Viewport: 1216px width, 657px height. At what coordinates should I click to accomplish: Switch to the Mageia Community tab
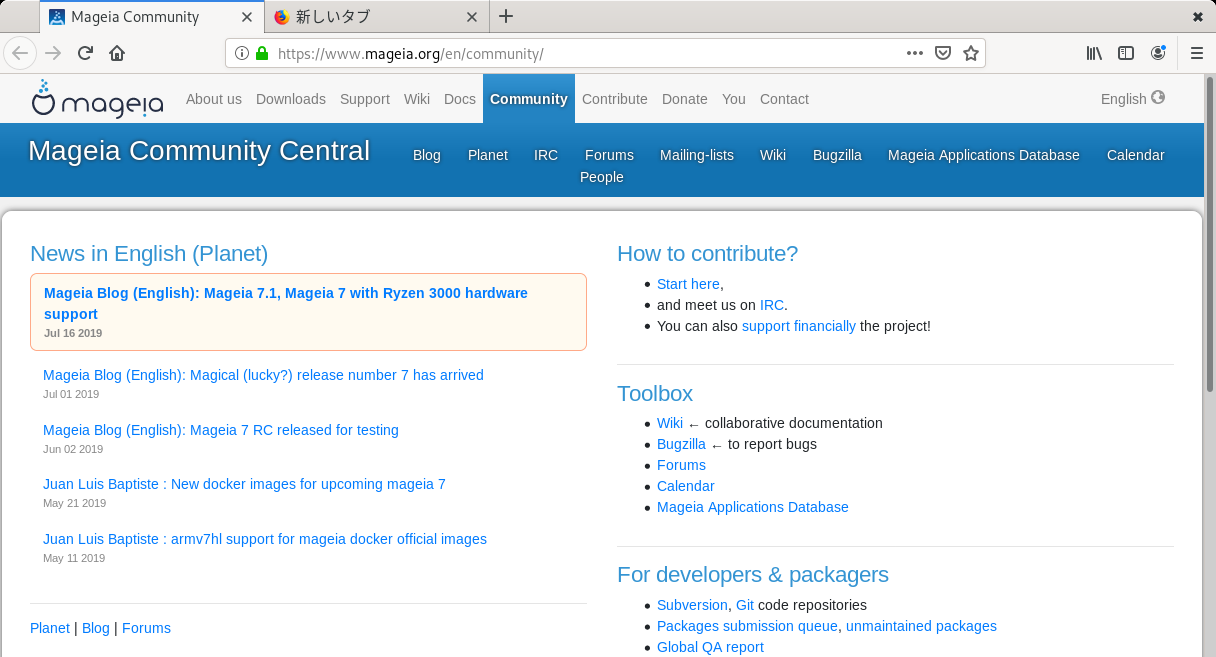point(152,17)
